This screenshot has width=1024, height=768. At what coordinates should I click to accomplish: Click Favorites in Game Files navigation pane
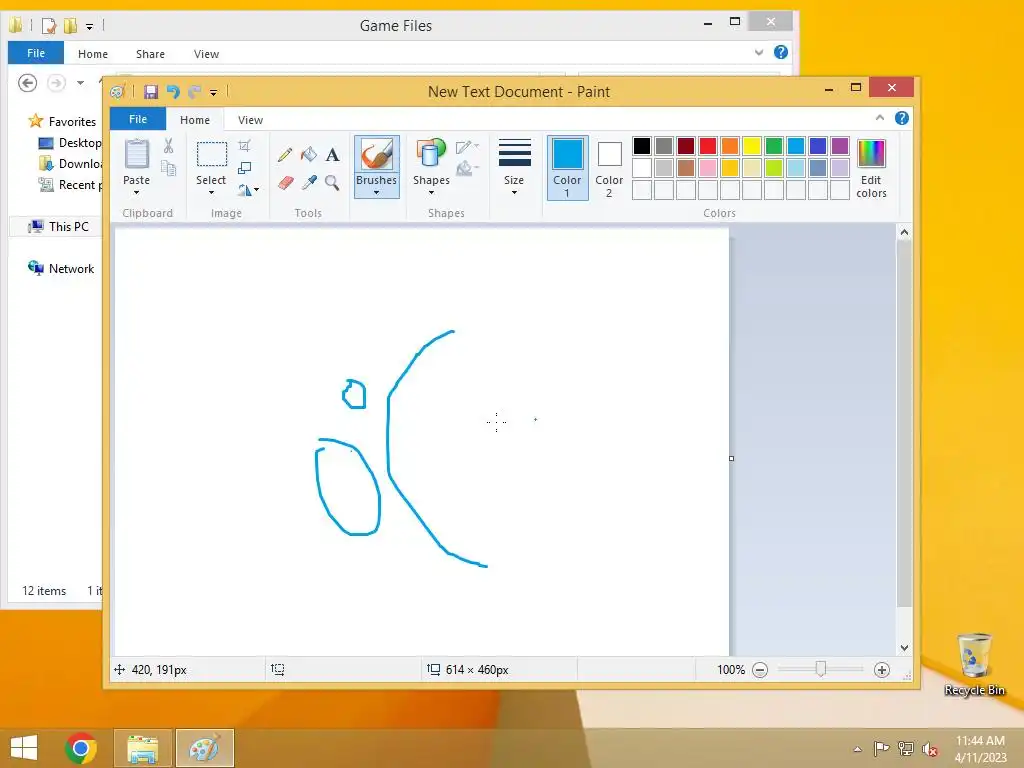pyautogui.click(x=72, y=121)
